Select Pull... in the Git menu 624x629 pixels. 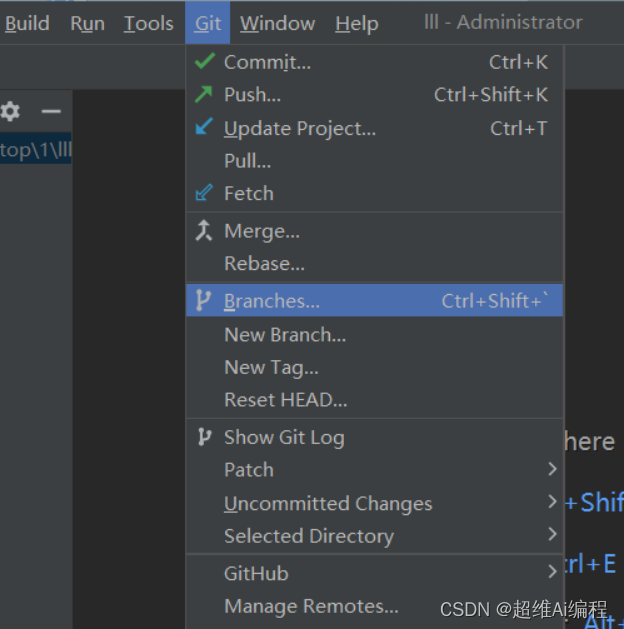click(375, 161)
